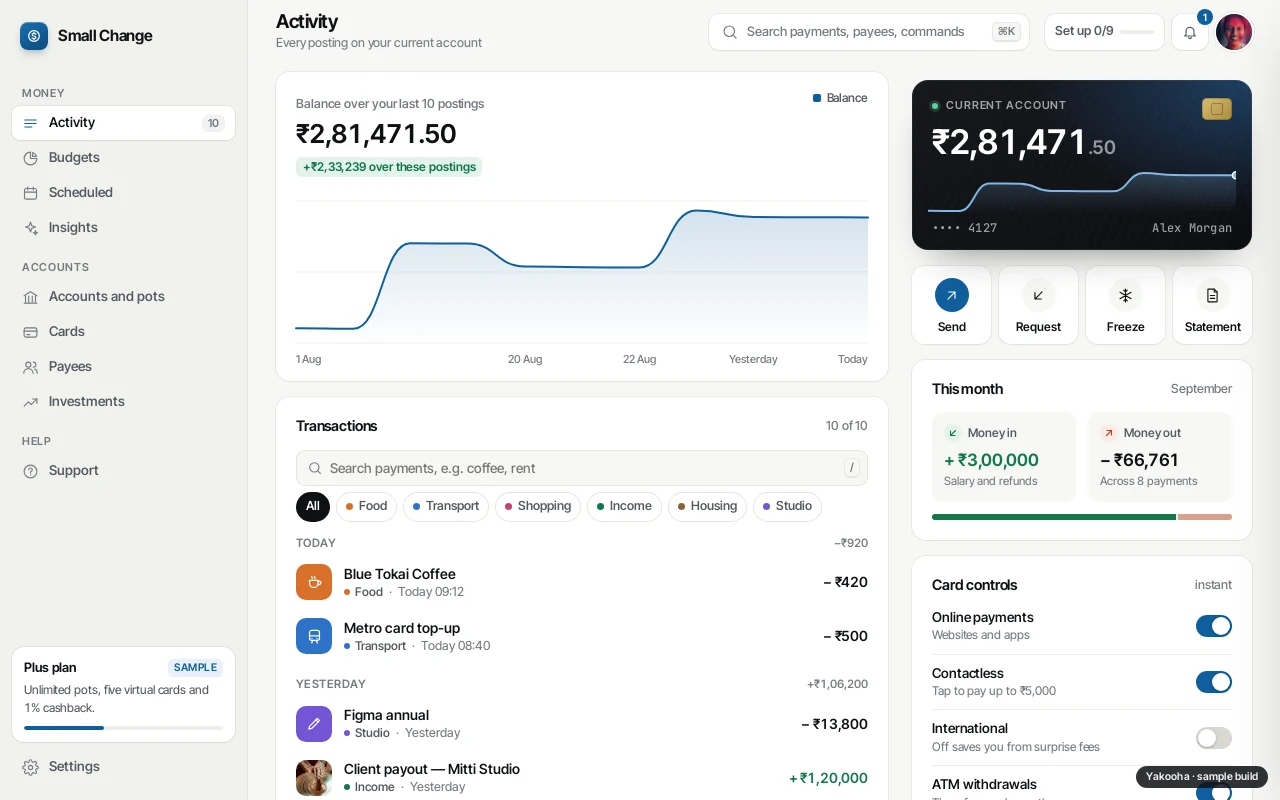Focus the top payments and commands search
Screen dimensions: 1280x800
[x=868, y=32]
